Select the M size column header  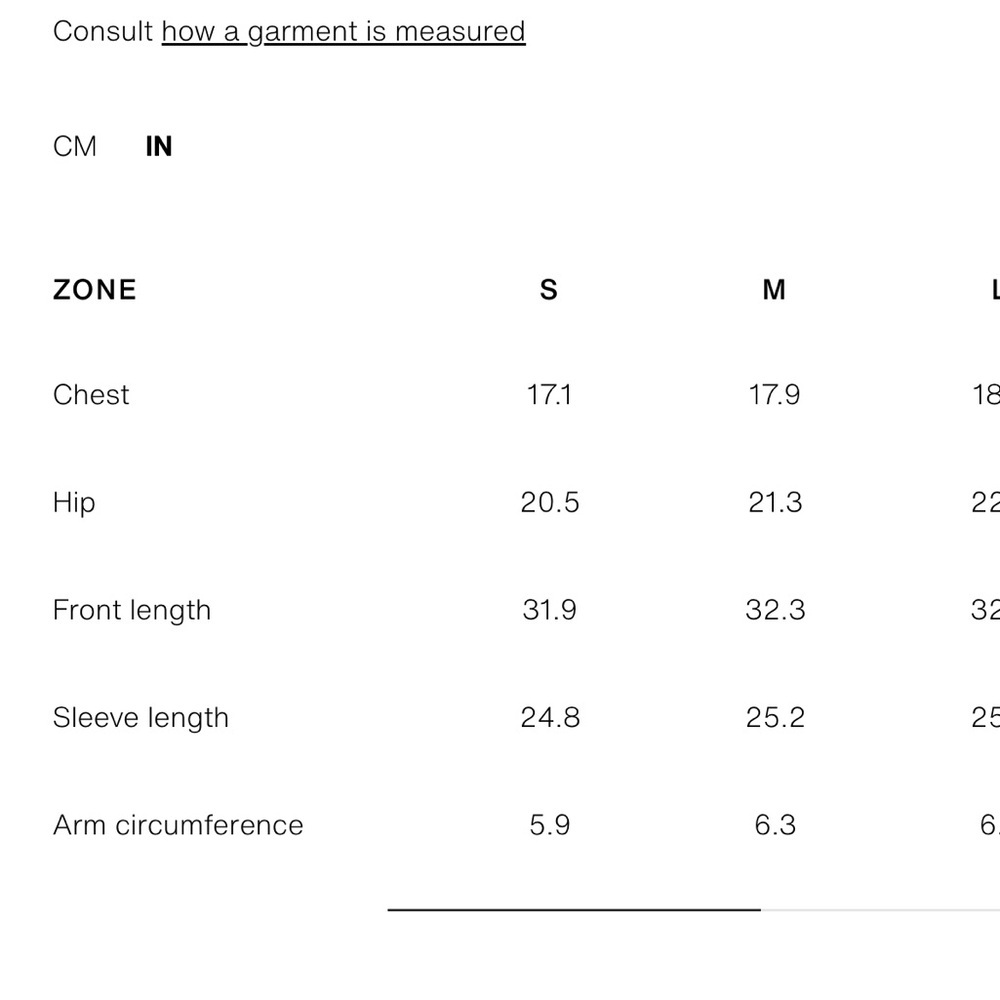point(774,290)
